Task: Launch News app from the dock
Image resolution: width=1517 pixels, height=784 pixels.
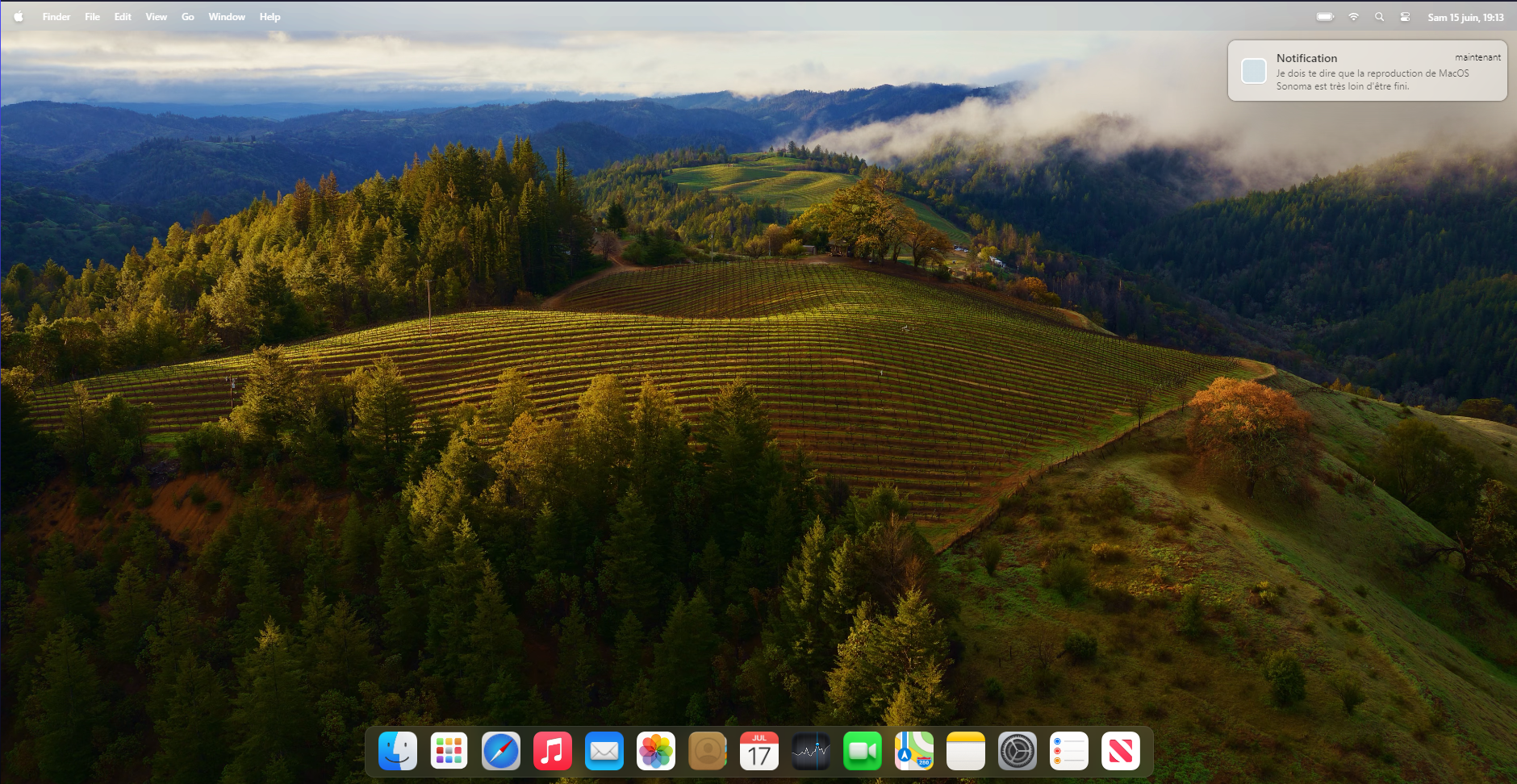Action: (1121, 752)
